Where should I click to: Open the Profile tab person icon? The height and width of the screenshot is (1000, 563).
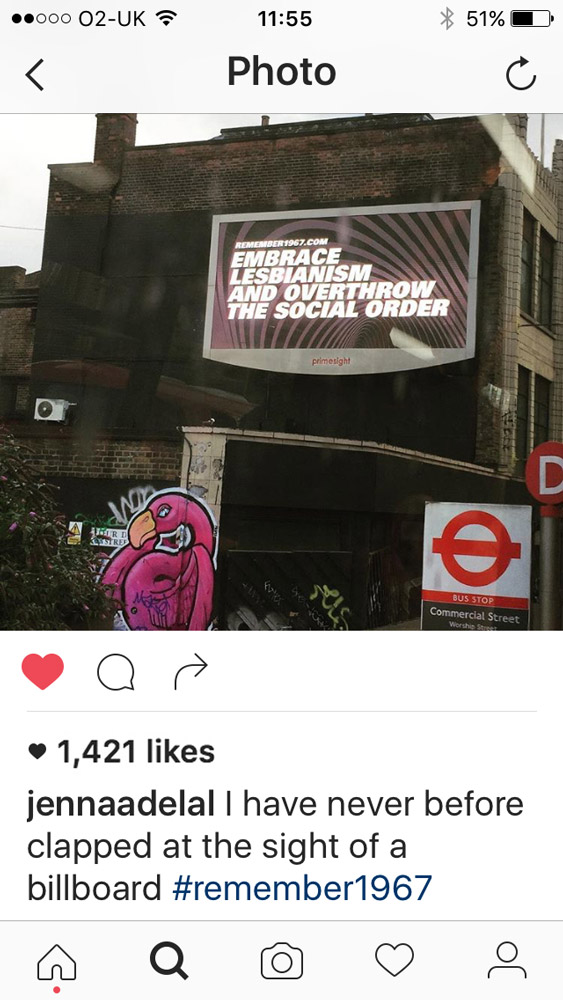pyautogui.click(x=507, y=960)
